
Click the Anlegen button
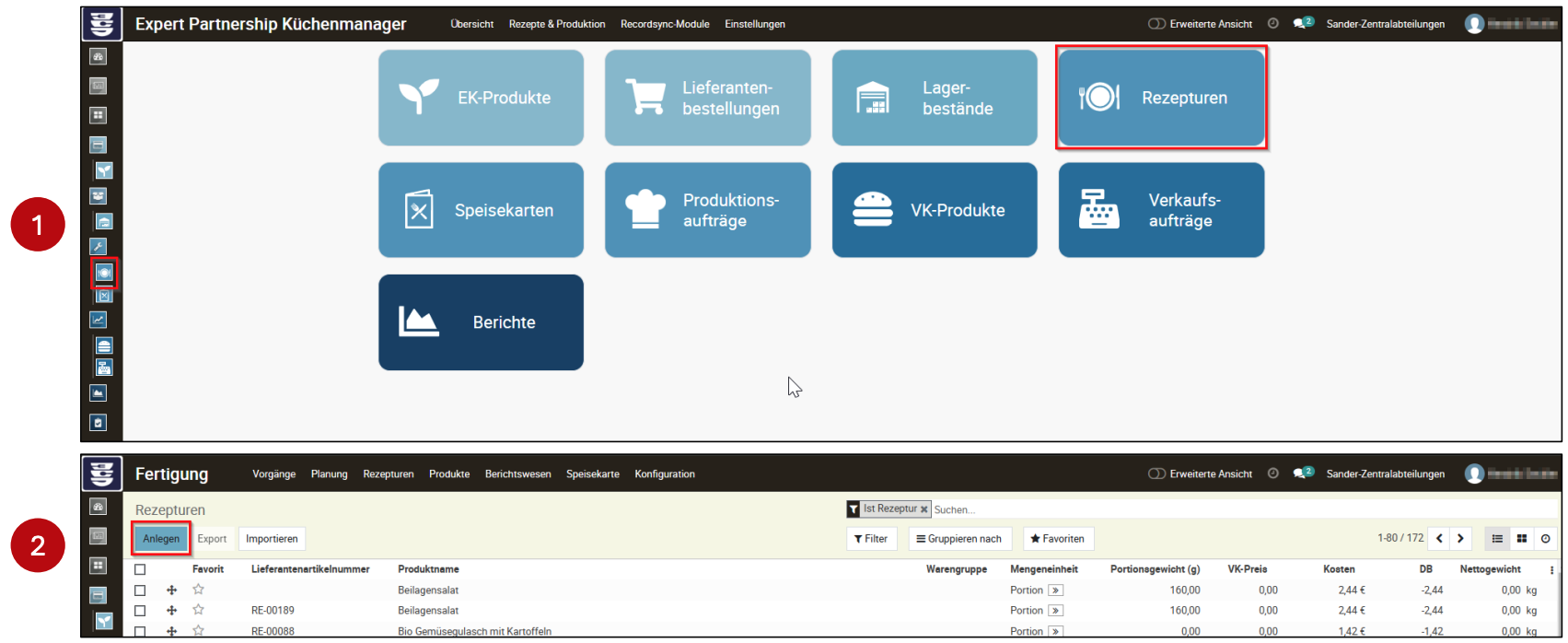pos(161,539)
